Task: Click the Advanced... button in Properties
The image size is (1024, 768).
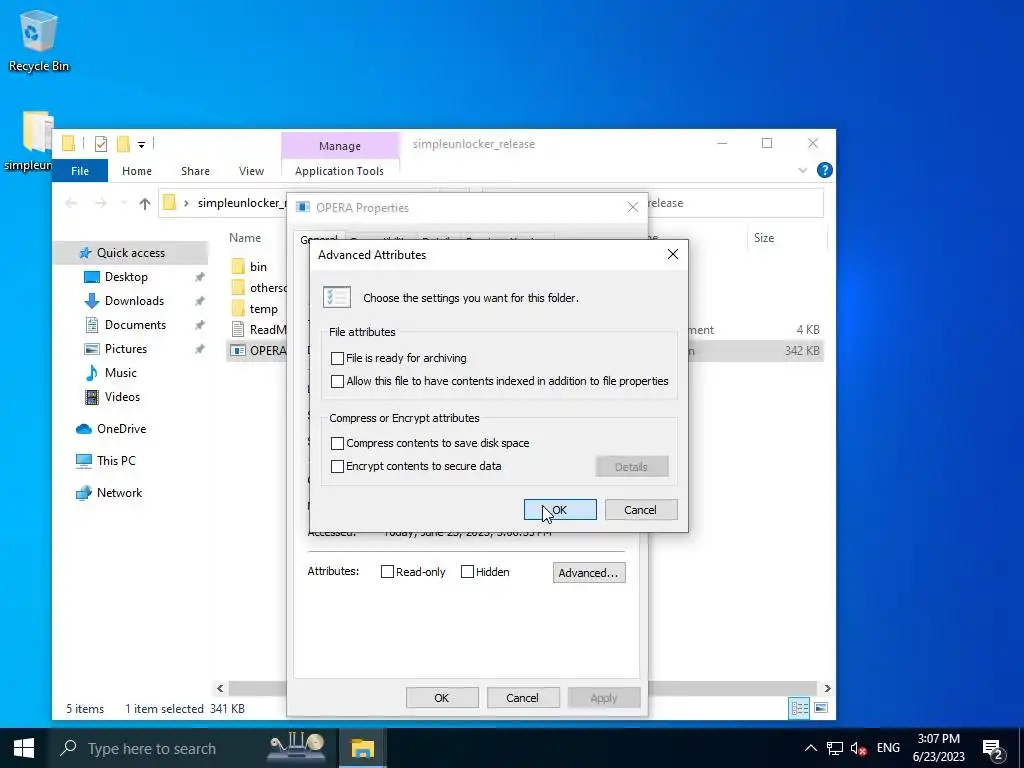Action: coord(588,573)
